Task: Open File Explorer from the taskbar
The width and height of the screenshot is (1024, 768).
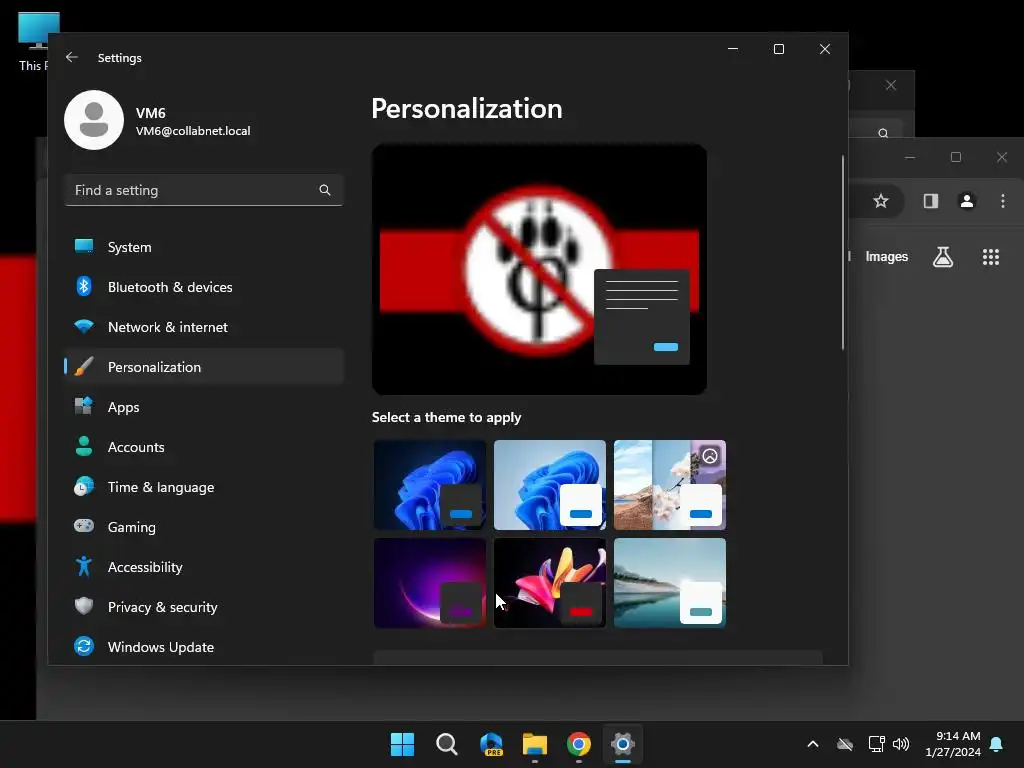Action: [535, 744]
